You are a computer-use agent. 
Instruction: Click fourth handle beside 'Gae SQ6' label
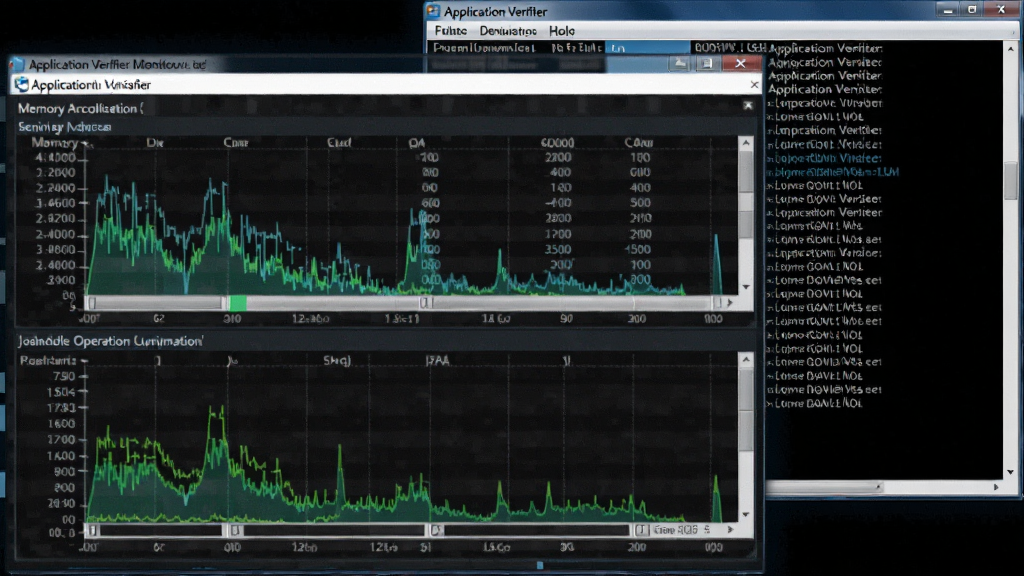click(x=641, y=530)
